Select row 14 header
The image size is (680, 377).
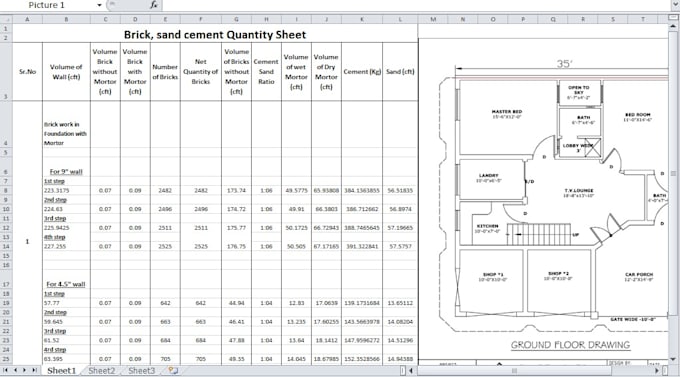click(6, 246)
